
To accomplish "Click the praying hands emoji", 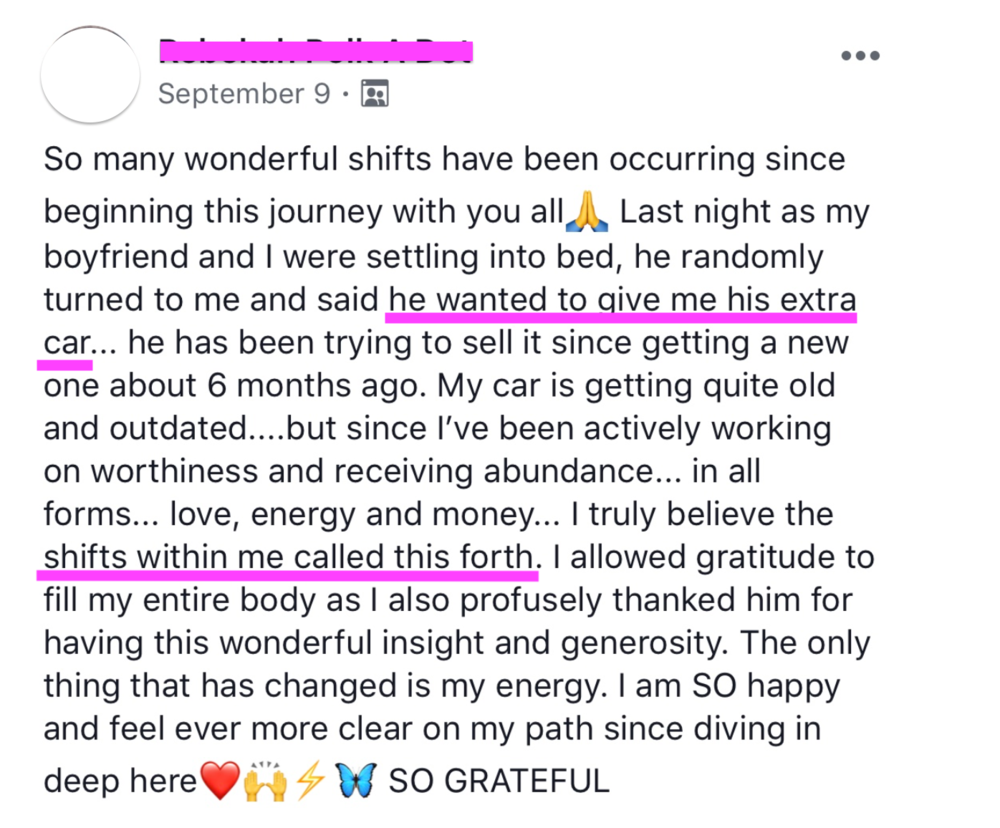I will click(587, 212).
